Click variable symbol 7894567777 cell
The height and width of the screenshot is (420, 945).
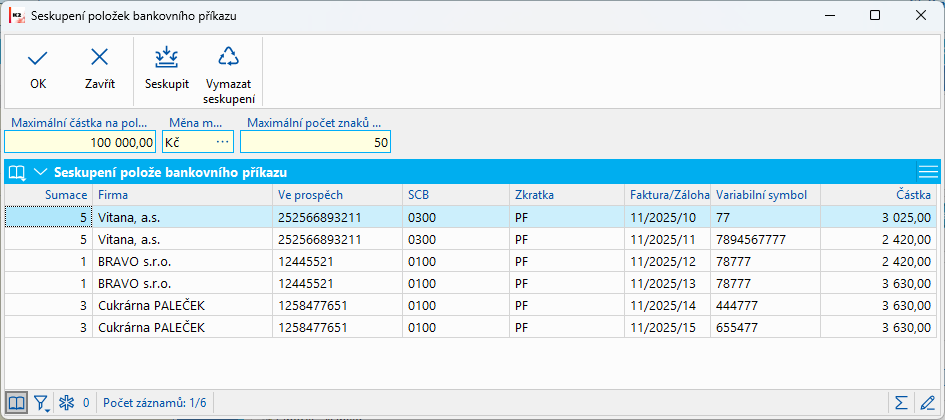click(x=765, y=239)
